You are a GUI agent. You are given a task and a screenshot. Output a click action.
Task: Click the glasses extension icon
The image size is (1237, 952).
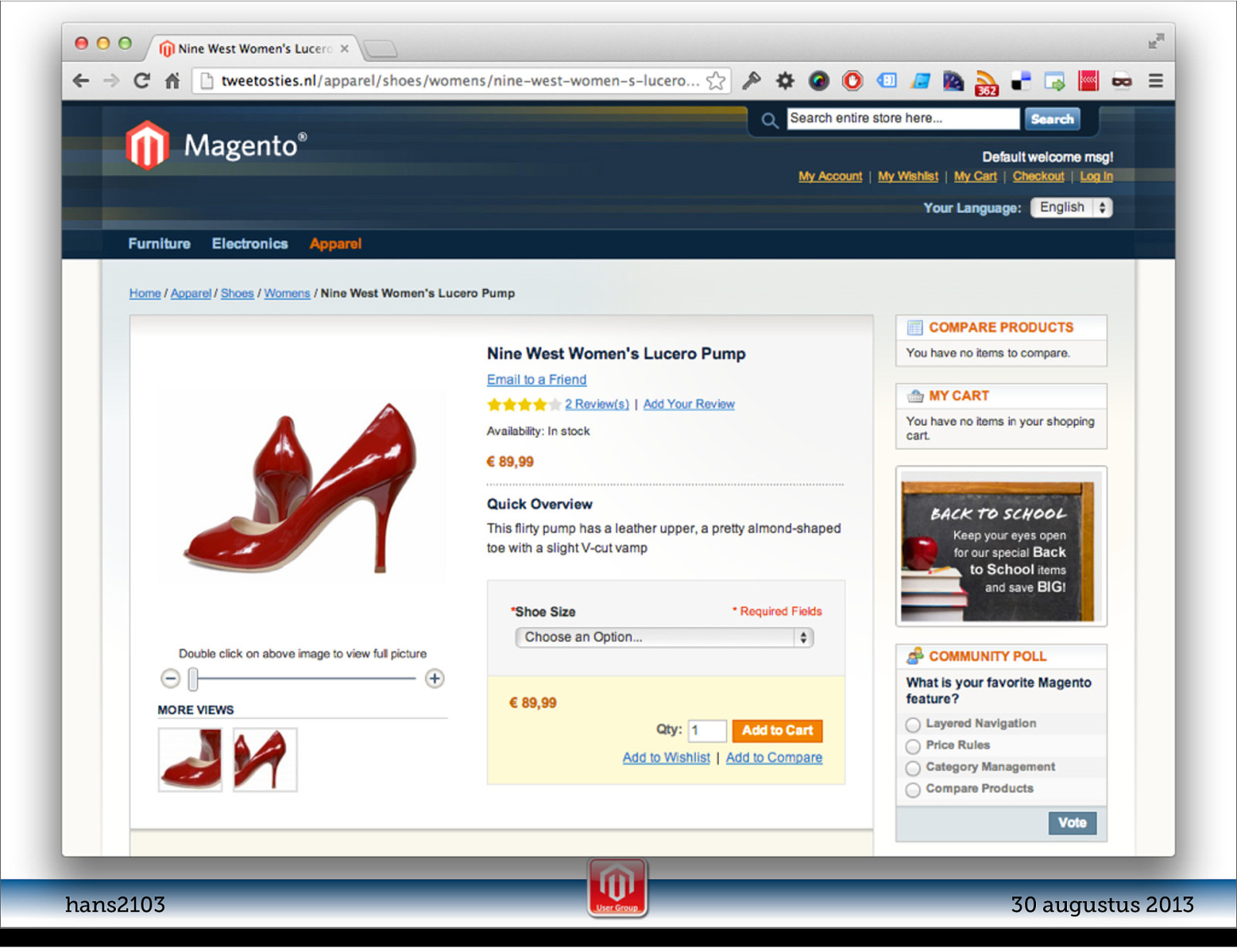click(x=1122, y=80)
